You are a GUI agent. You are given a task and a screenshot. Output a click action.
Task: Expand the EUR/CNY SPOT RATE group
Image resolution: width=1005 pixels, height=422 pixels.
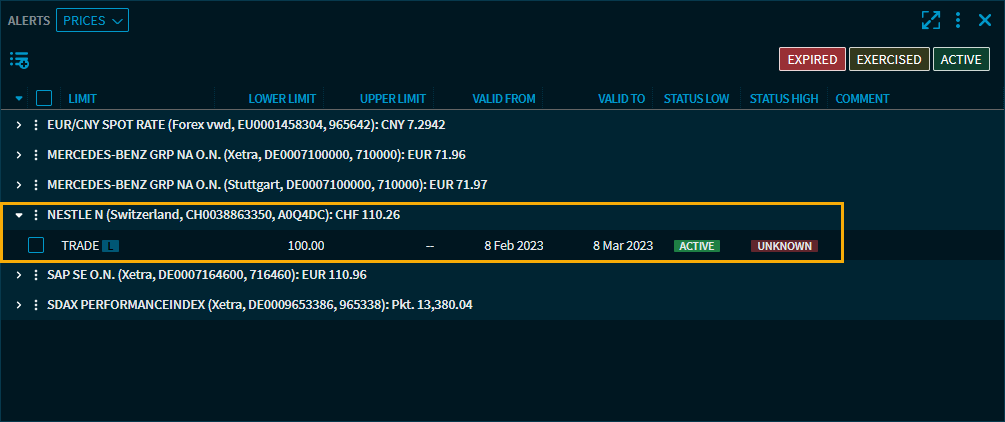point(18,125)
